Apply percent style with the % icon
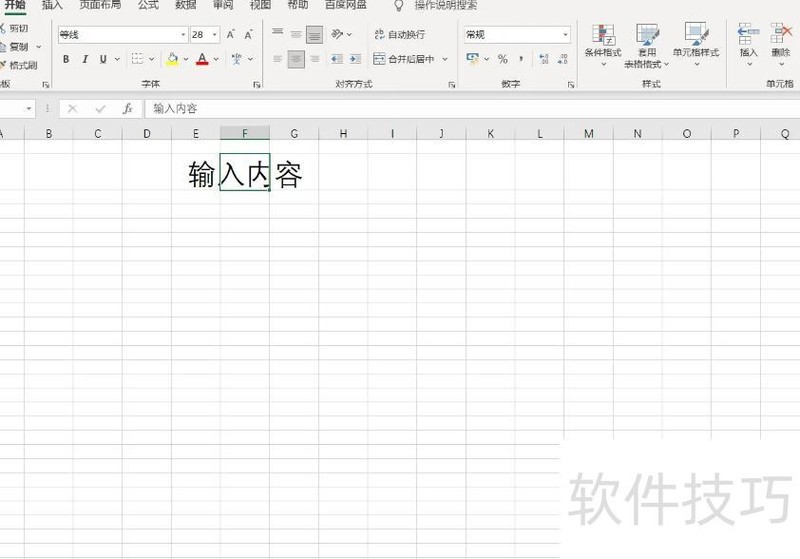Image resolution: width=800 pixels, height=559 pixels. pyautogui.click(x=503, y=59)
